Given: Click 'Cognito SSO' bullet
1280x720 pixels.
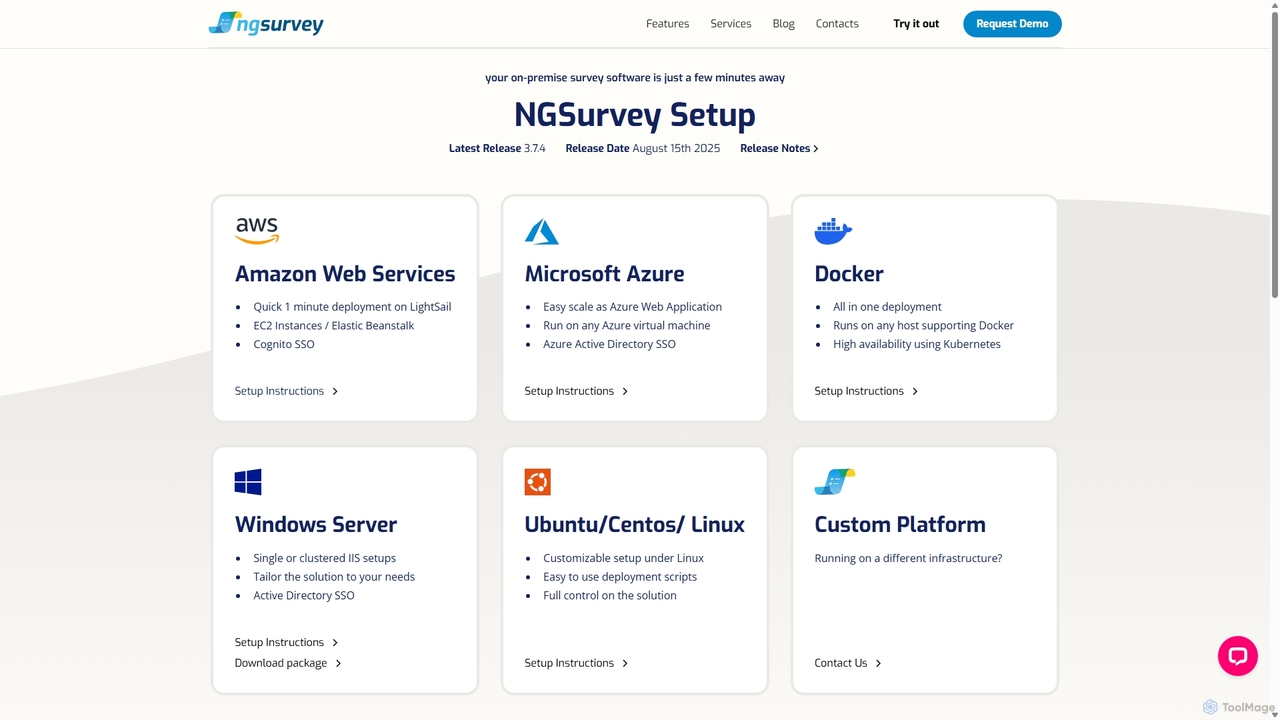Looking at the screenshot, I should click(284, 344).
